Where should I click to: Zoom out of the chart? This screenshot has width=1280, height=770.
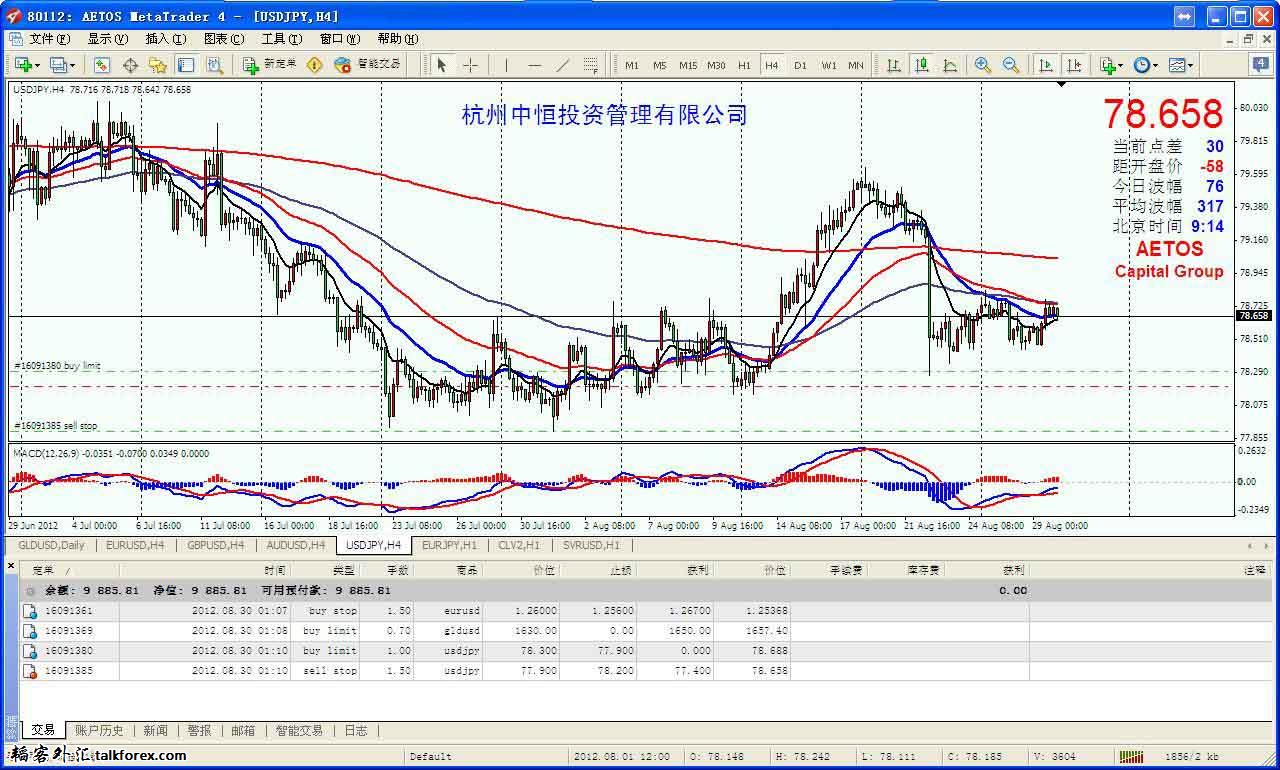click(x=1011, y=65)
